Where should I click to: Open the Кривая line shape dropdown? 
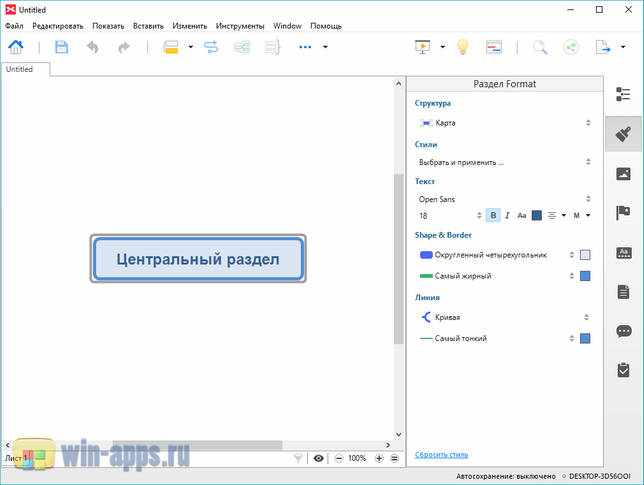click(504, 317)
